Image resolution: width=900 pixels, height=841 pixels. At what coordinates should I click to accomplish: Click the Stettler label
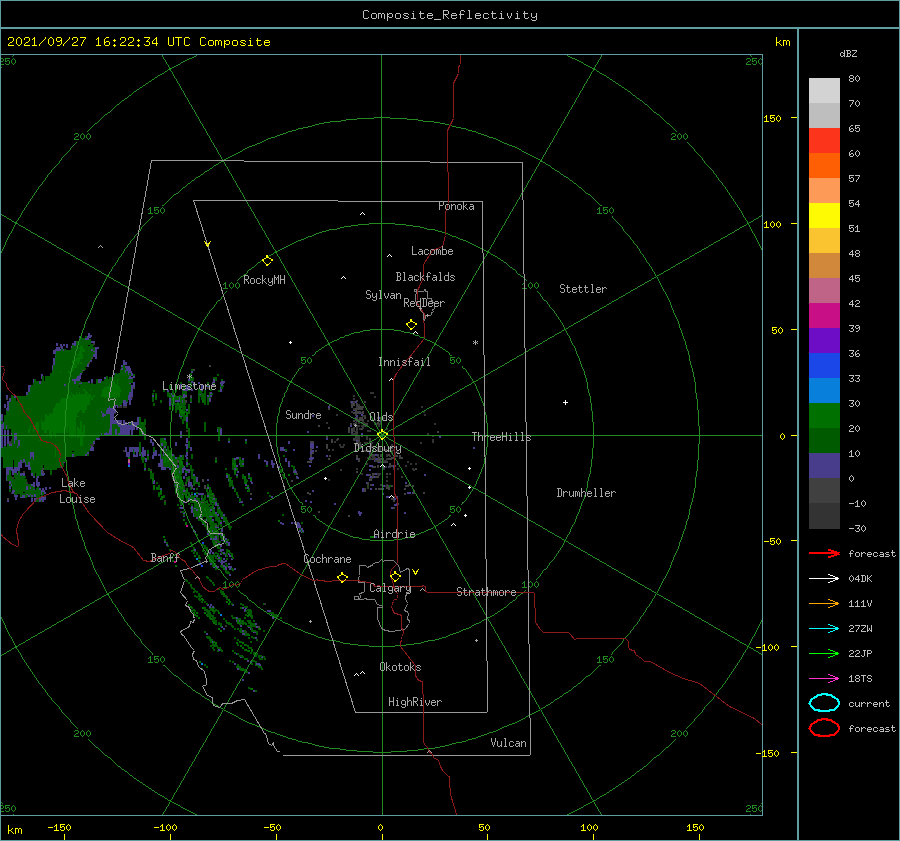pos(583,289)
